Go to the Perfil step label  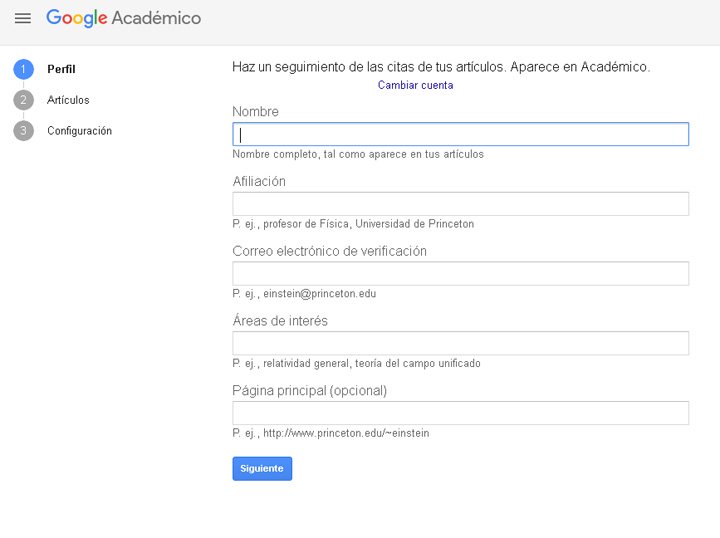point(61,69)
